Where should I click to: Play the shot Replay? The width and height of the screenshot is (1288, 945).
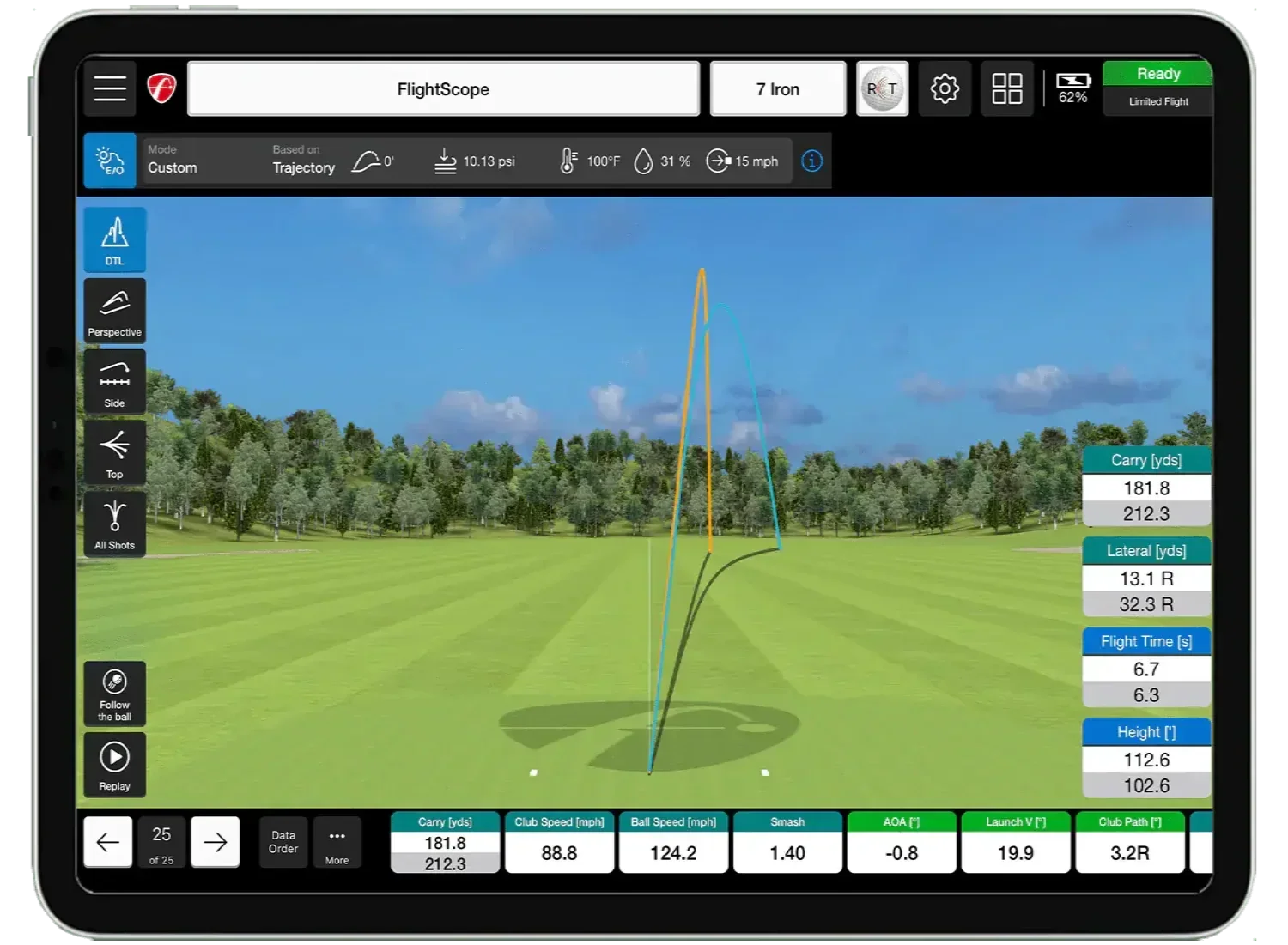pyautogui.click(x=114, y=765)
